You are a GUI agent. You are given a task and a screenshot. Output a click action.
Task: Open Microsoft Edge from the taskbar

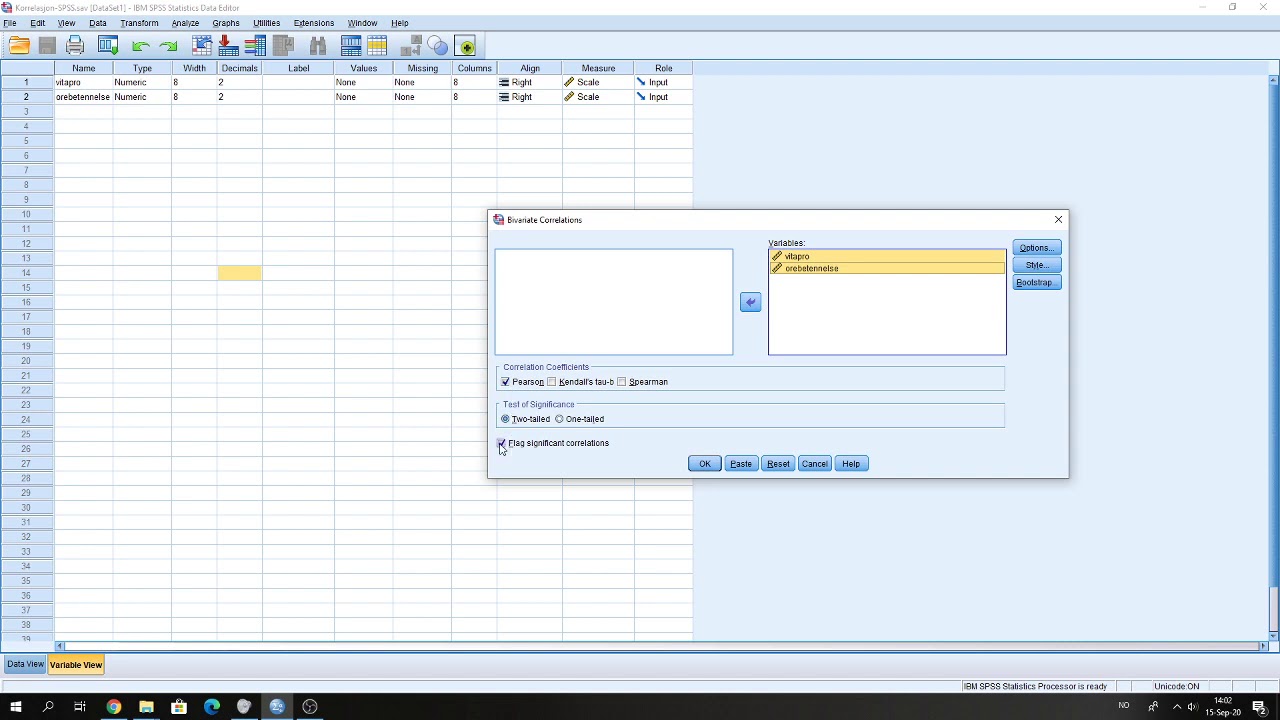tap(212, 707)
